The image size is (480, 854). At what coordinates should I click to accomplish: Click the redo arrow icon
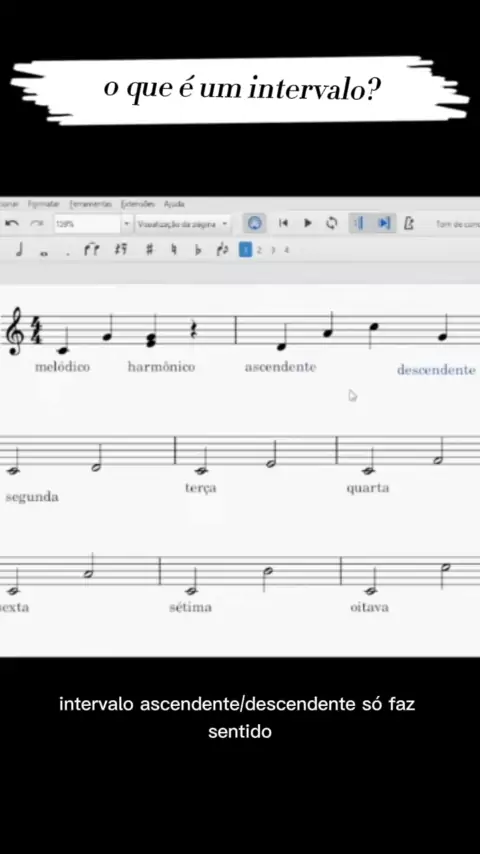click(x=37, y=223)
